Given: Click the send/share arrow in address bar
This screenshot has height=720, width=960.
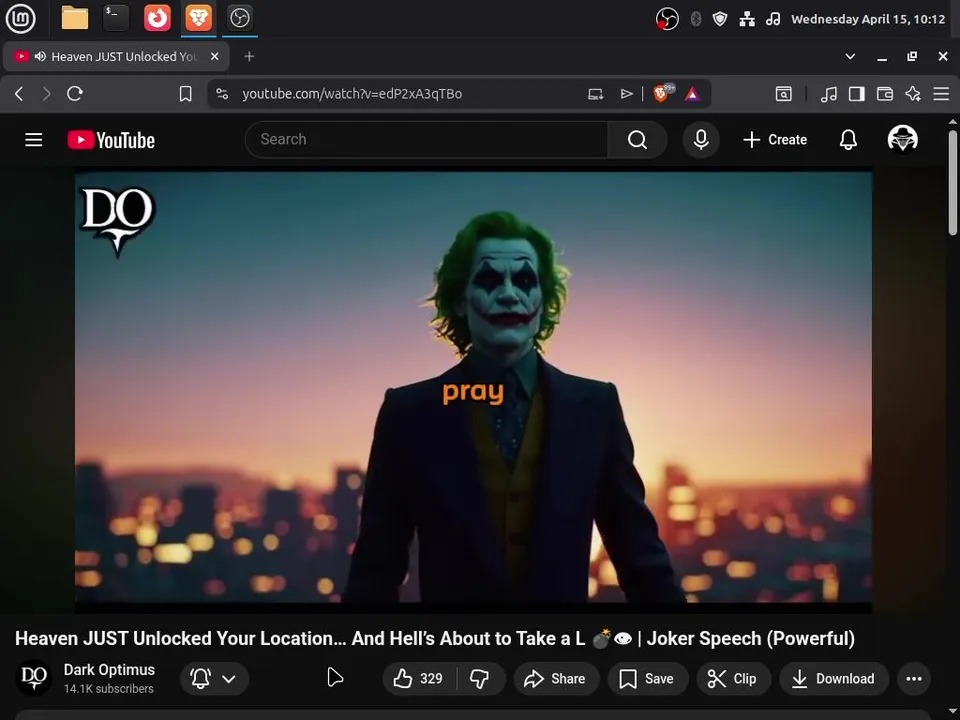Looking at the screenshot, I should pyautogui.click(x=626, y=94).
